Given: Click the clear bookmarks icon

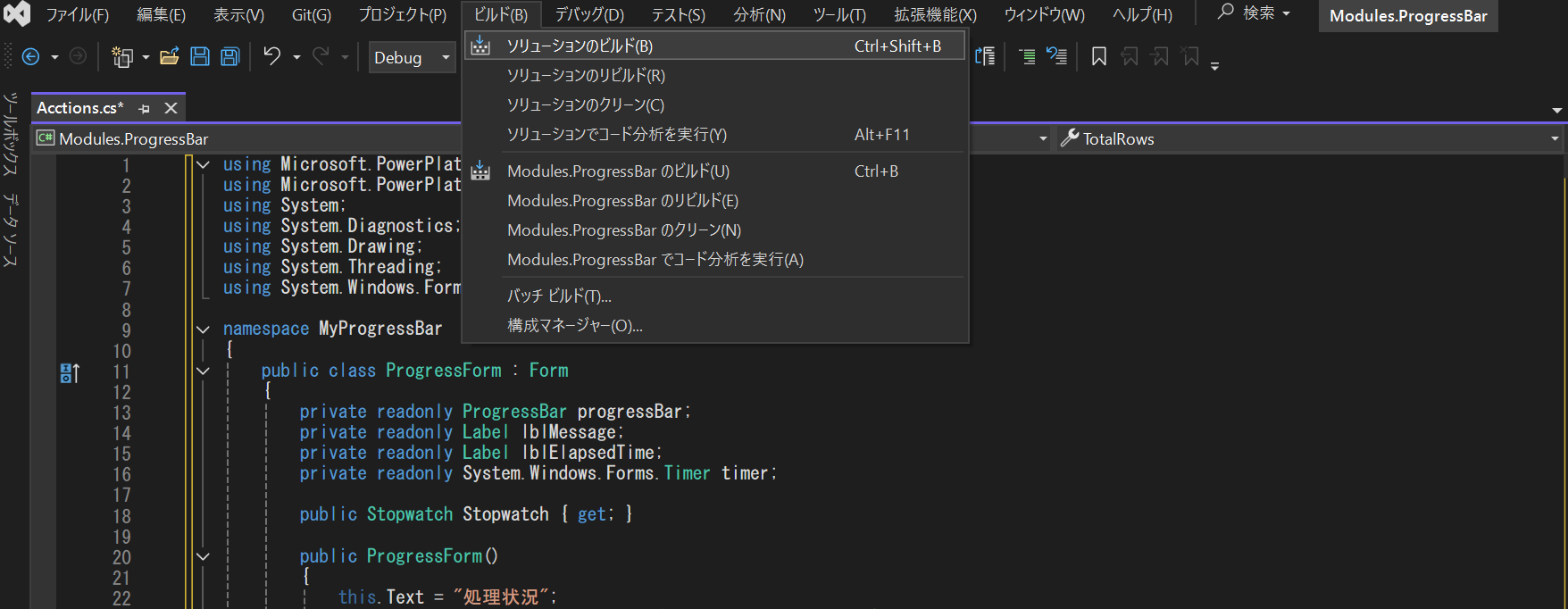Looking at the screenshot, I should click(x=1190, y=57).
